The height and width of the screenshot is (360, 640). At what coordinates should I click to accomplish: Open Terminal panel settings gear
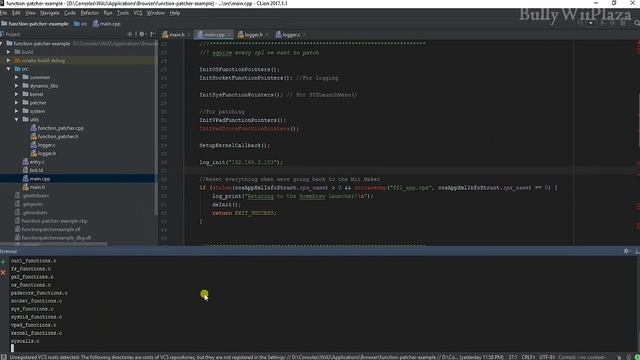(x=627, y=251)
